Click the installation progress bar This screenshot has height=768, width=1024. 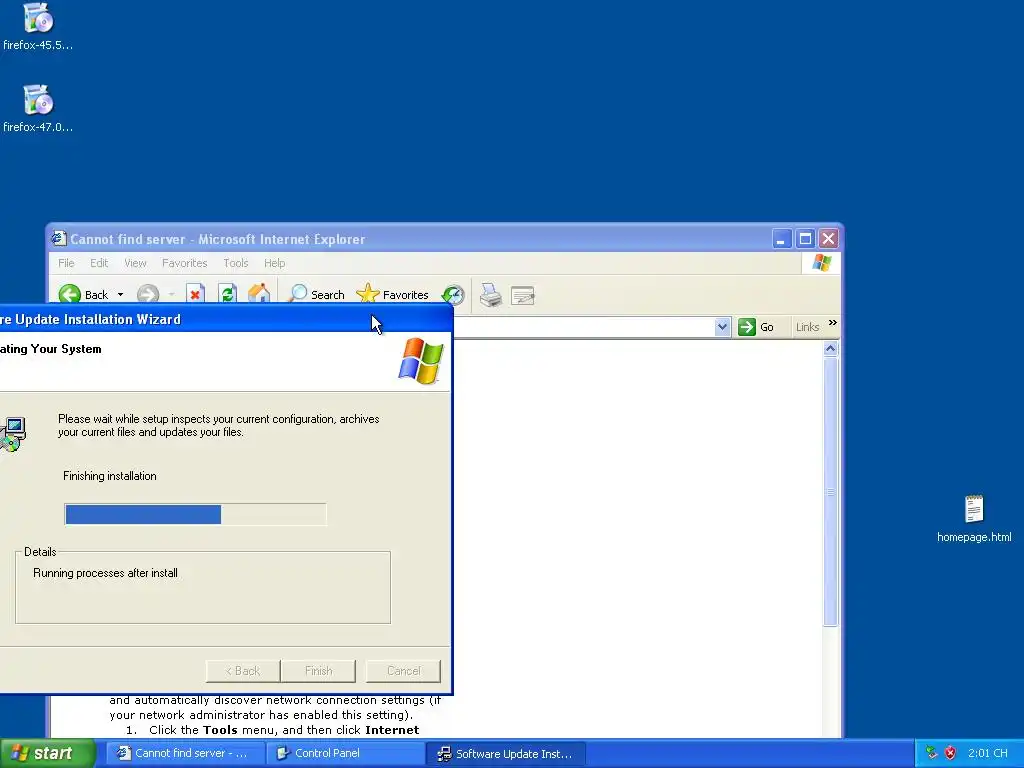pos(195,515)
